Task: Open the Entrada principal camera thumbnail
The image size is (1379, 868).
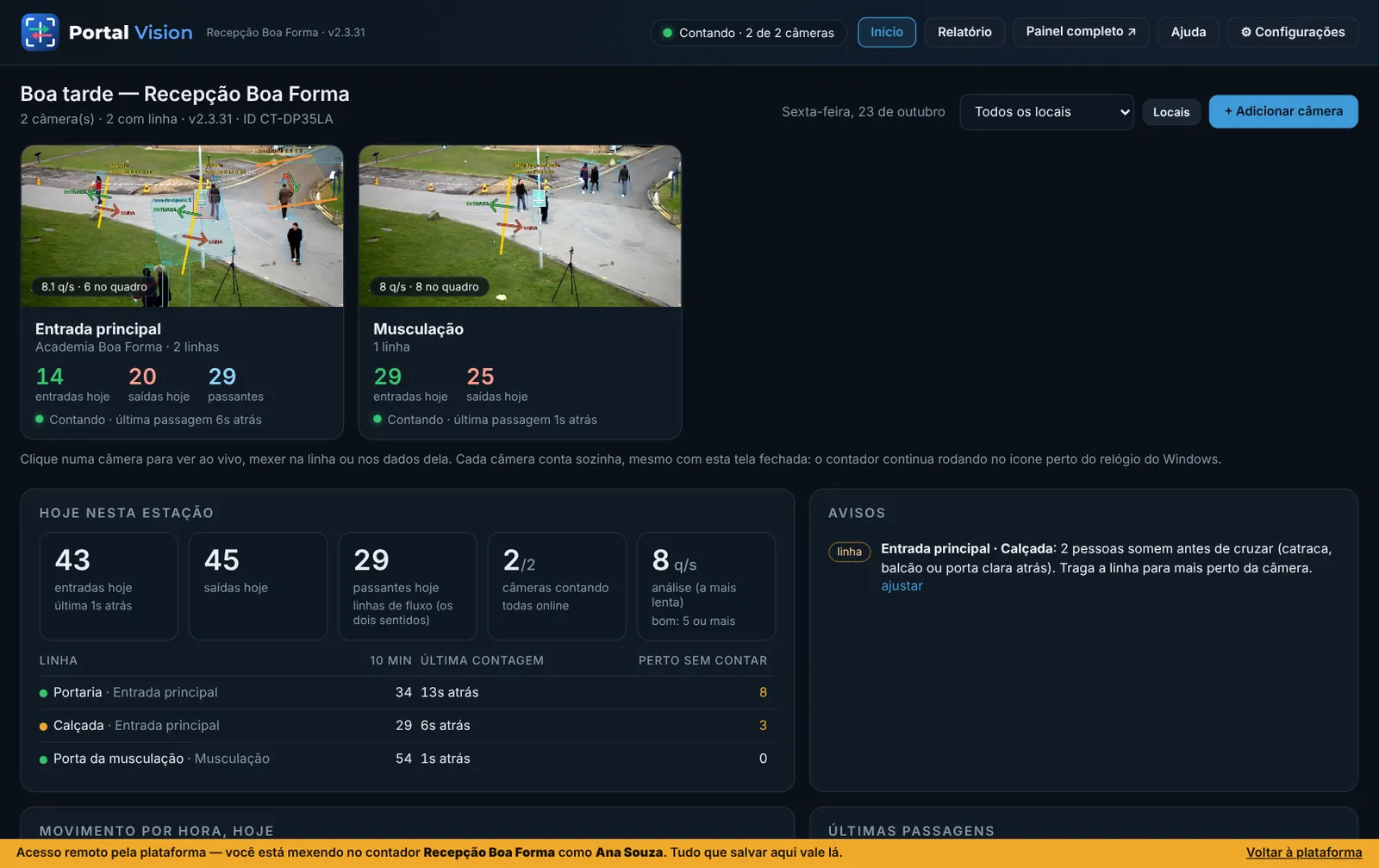Action: [x=182, y=226]
